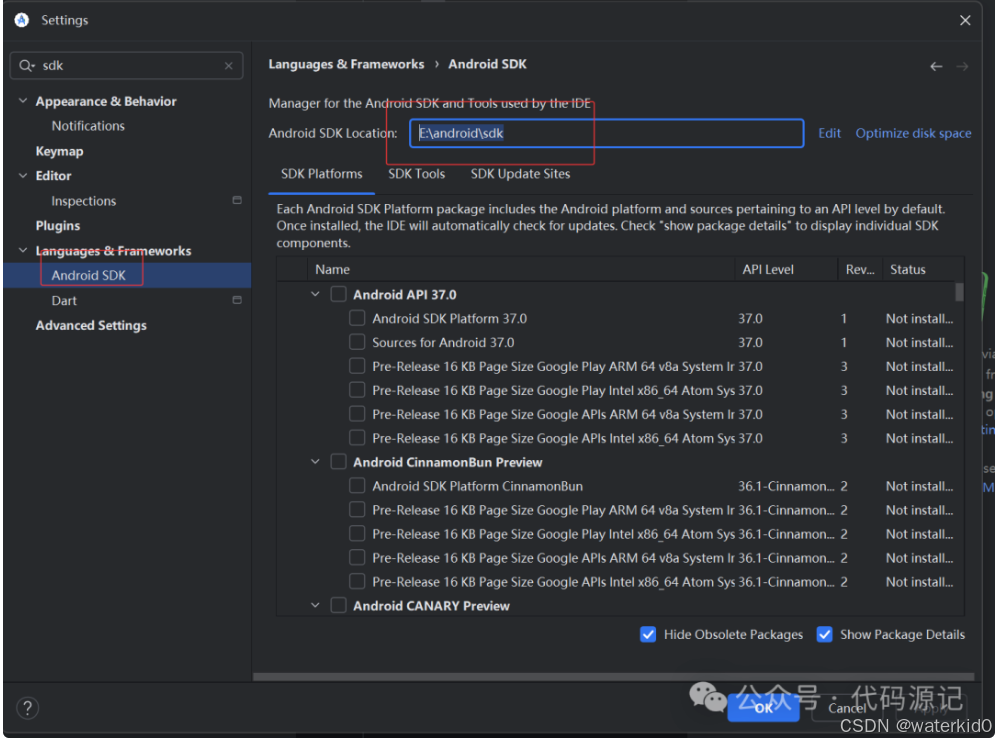Viewport: 996px width, 744px height.
Task: Sort by the Name column header
Action: (521, 269)
